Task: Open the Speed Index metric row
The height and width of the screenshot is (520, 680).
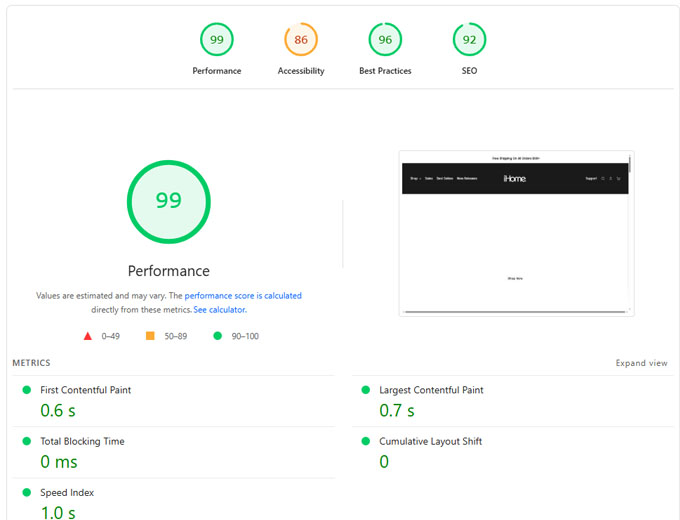Action: point(68,493)
